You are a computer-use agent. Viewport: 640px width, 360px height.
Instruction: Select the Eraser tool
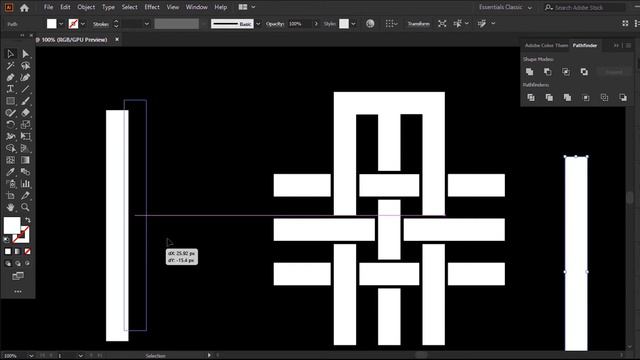click(x=25, y=113)
